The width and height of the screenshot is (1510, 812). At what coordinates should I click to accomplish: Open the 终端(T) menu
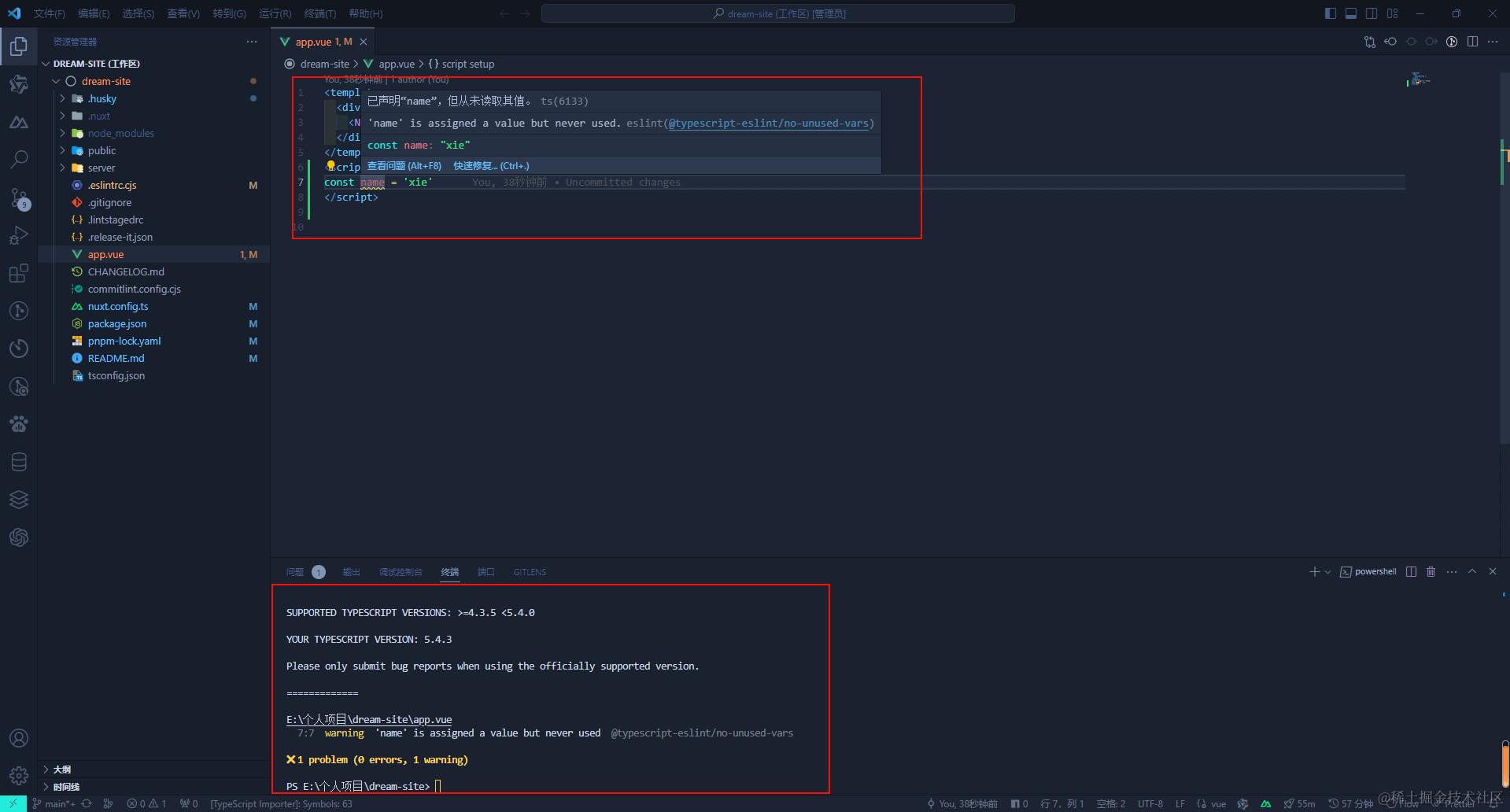click(319, 13)
